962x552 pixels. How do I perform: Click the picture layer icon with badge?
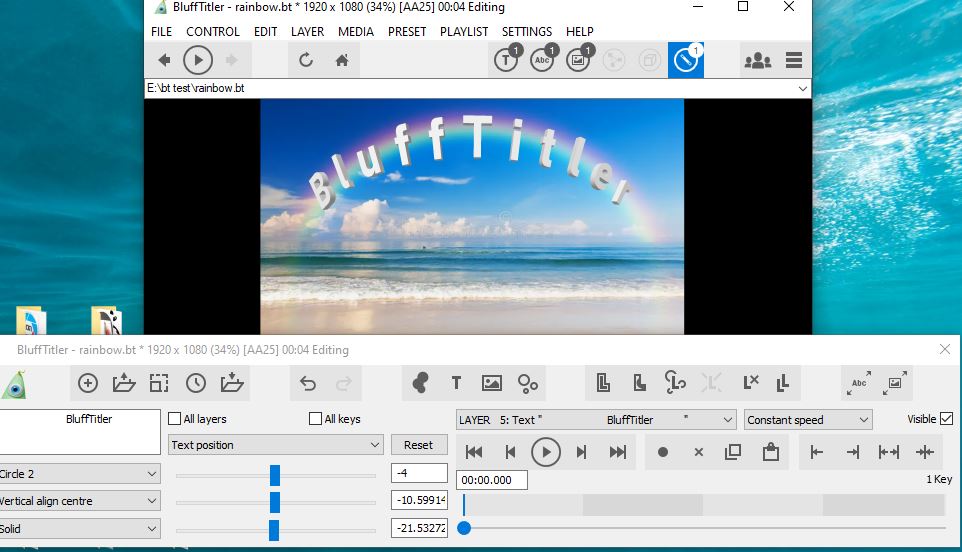(578, 60)
